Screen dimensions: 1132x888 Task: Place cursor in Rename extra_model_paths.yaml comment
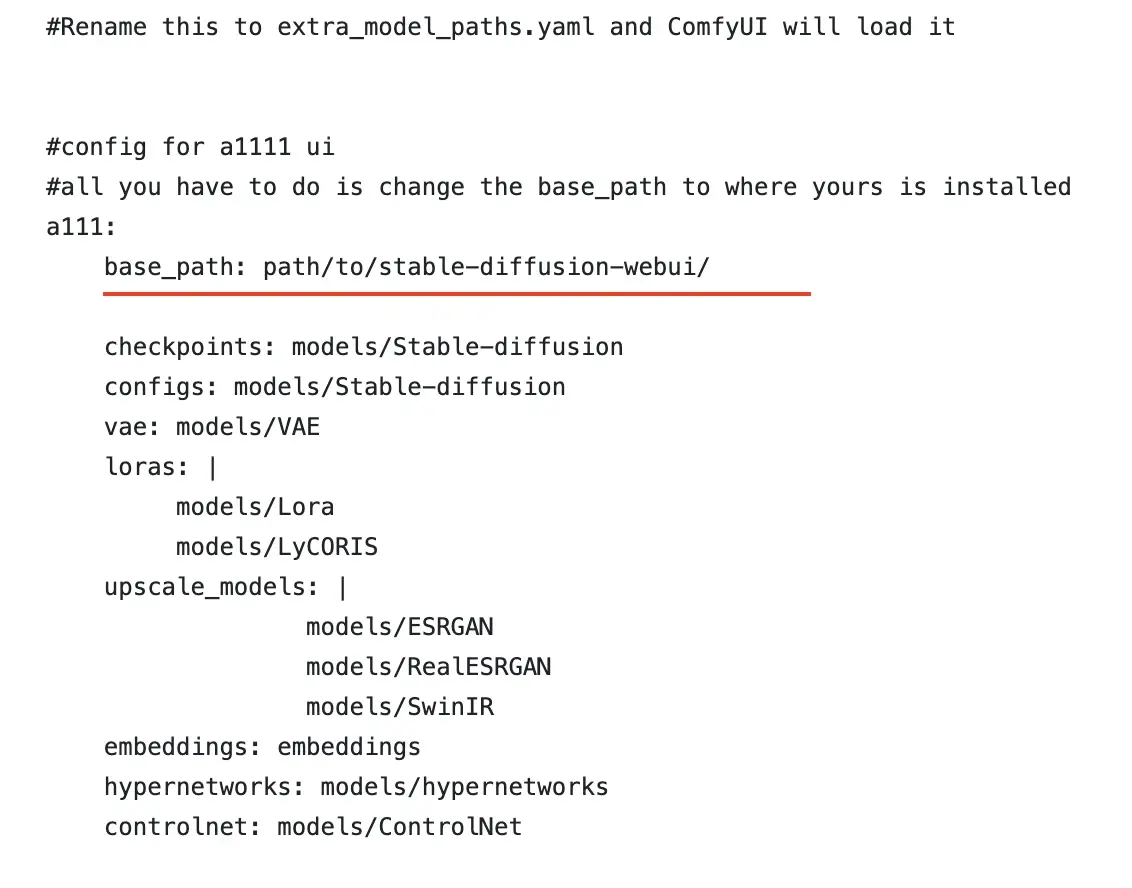500,27
